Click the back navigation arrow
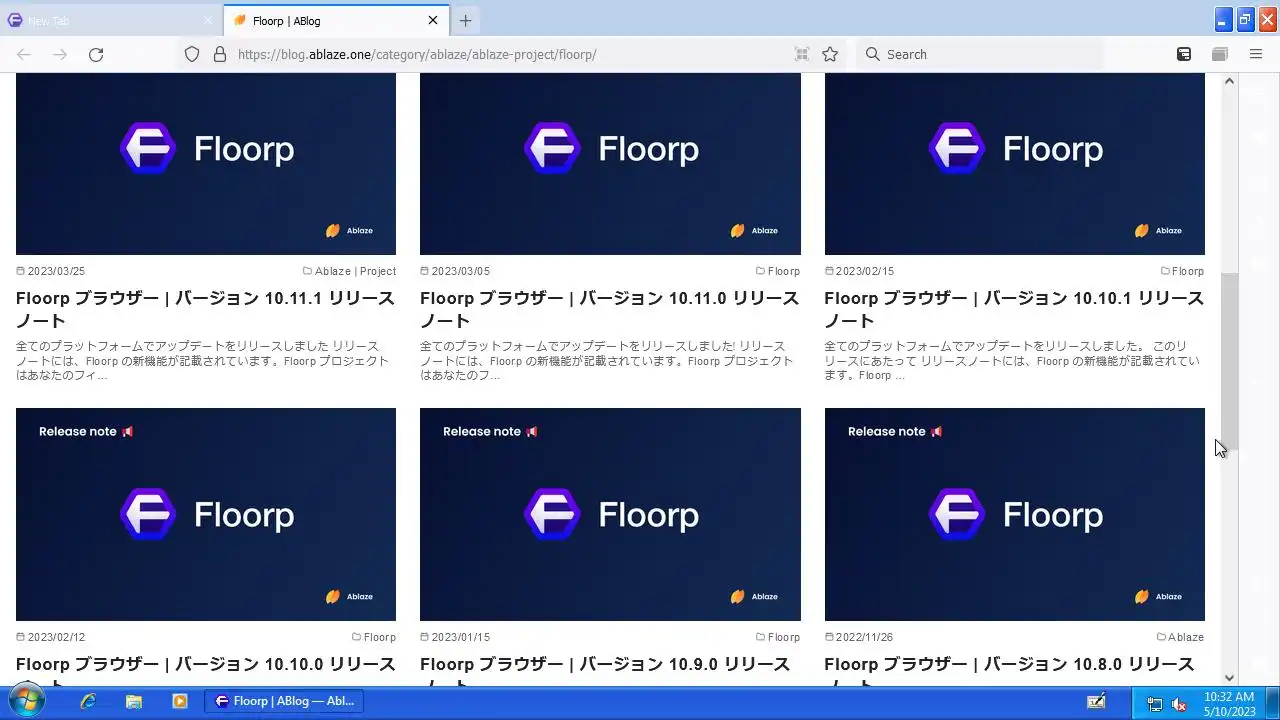The image size is (1280, 720). (24, 54)
